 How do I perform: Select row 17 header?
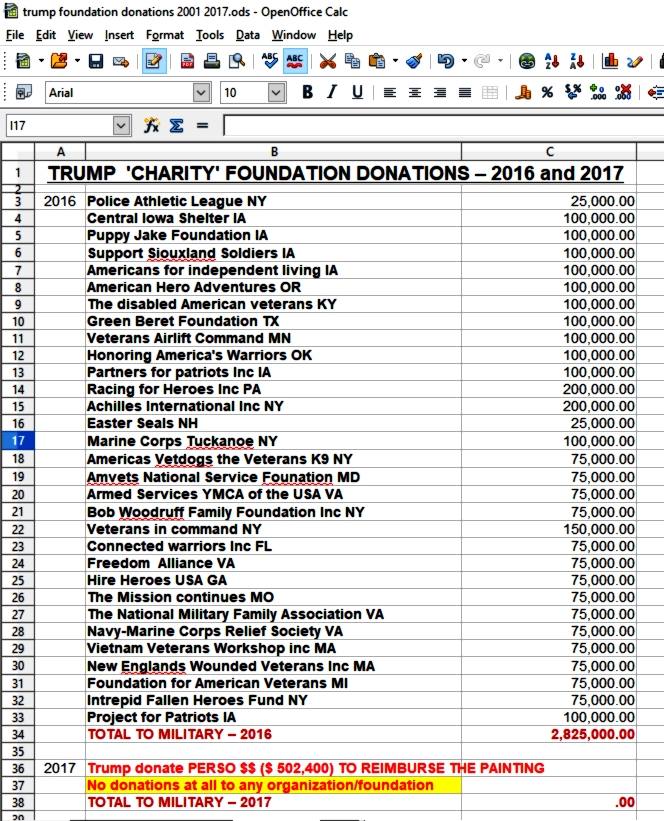pyautogui.click(x=18, y=441)
